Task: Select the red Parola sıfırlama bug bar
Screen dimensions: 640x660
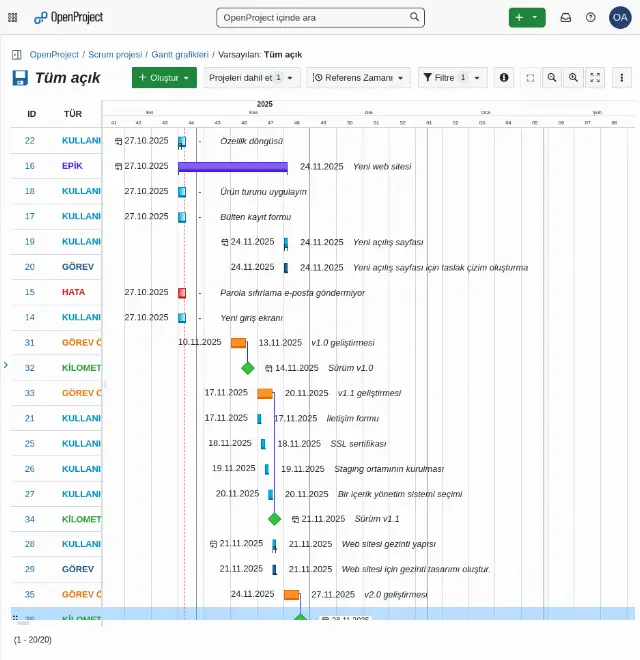Action: coord(182,293)
